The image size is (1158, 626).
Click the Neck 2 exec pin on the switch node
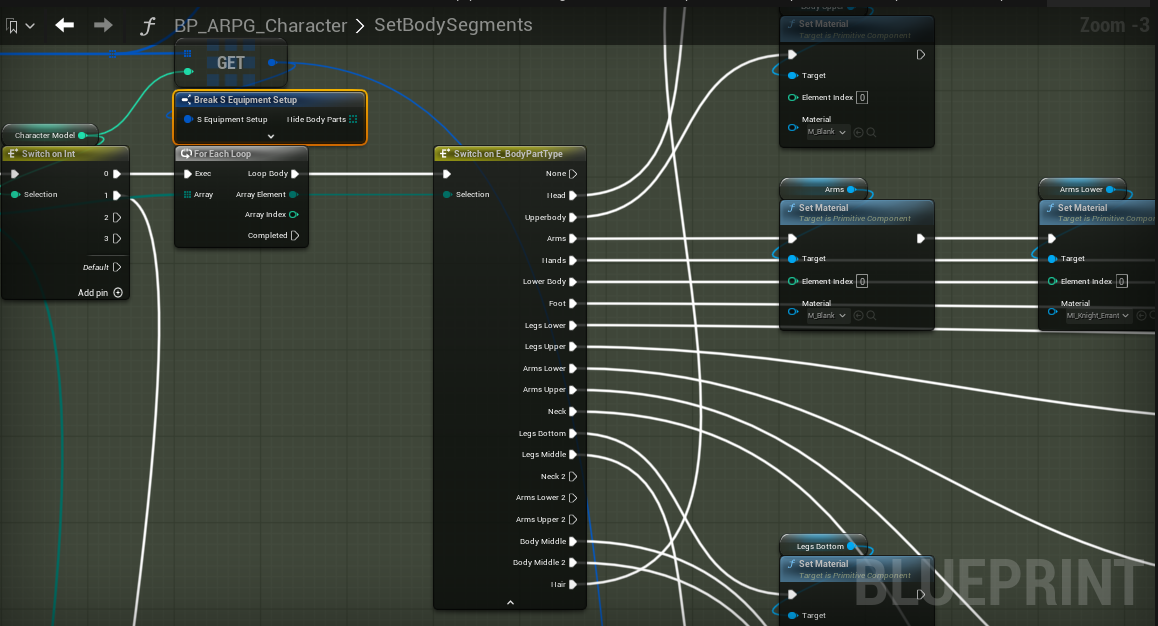click(x=573, y=477)
